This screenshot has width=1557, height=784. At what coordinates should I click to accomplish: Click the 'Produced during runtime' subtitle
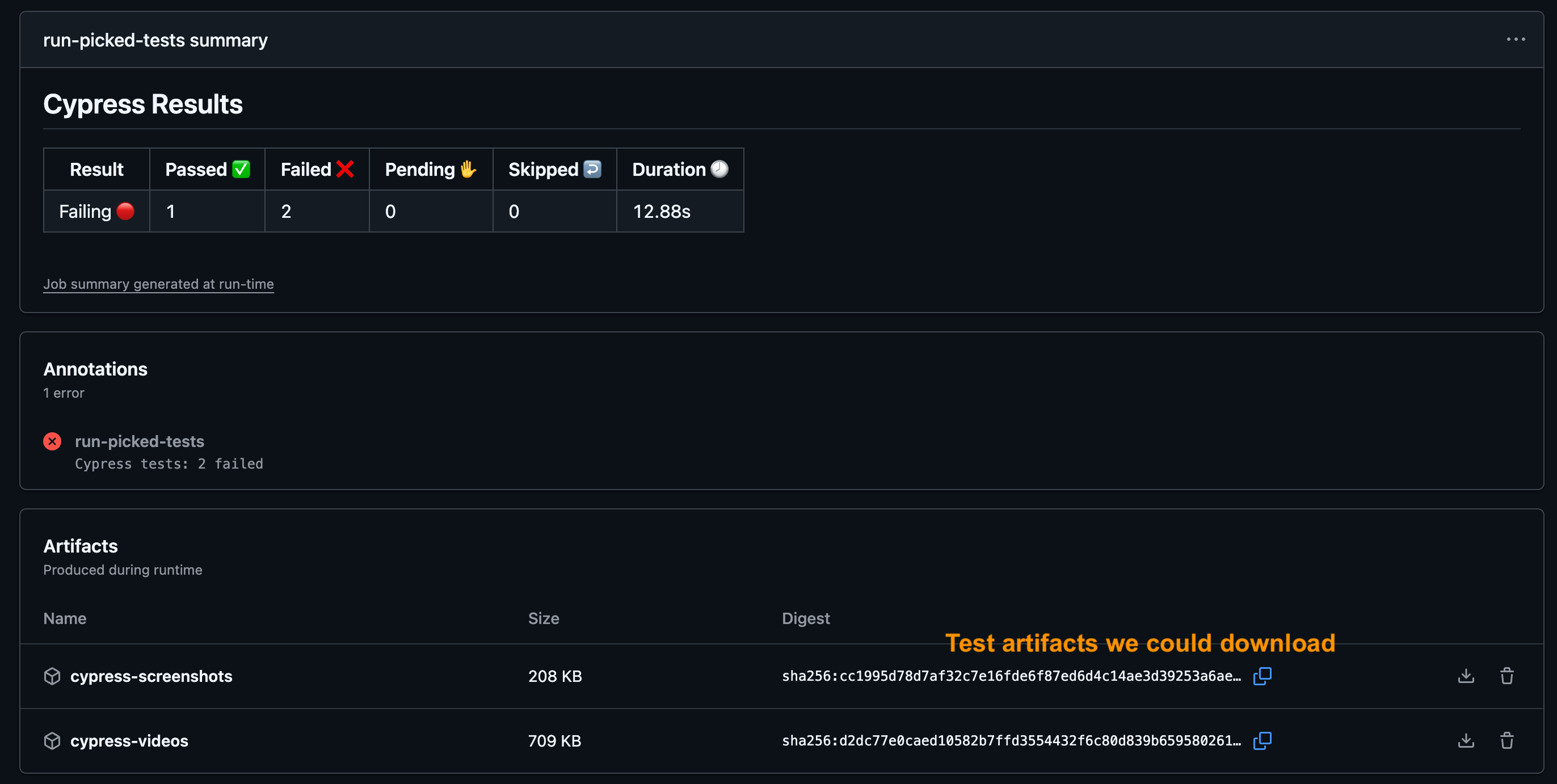point(123,570)
